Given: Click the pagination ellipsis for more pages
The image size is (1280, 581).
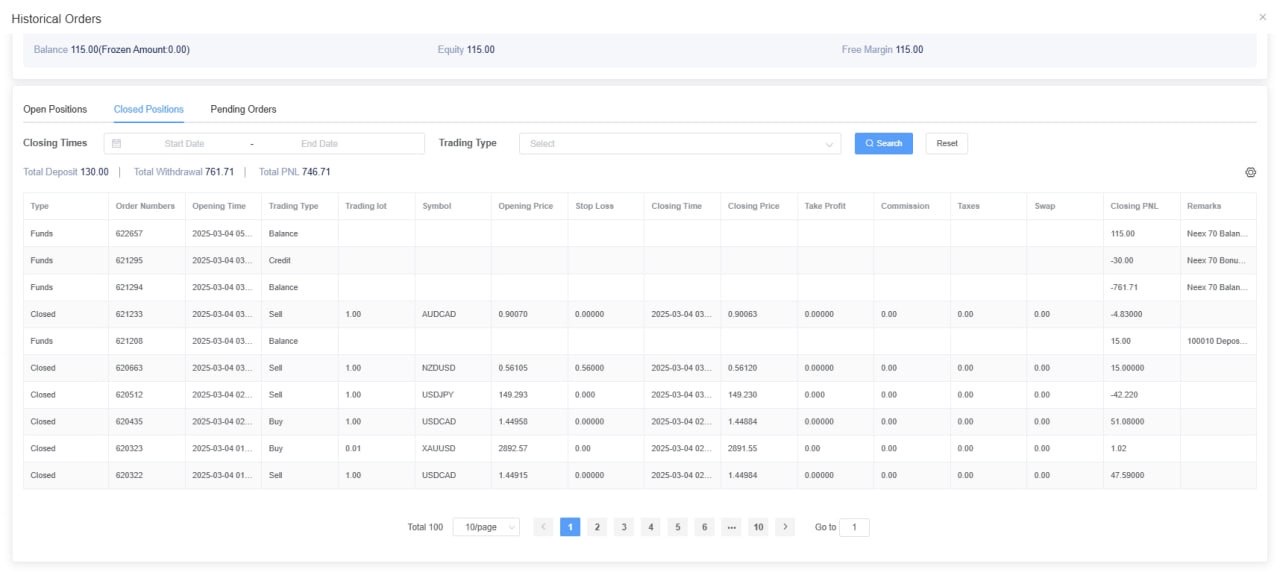Looking at the screenshot, I should click(x=731, y=527).
